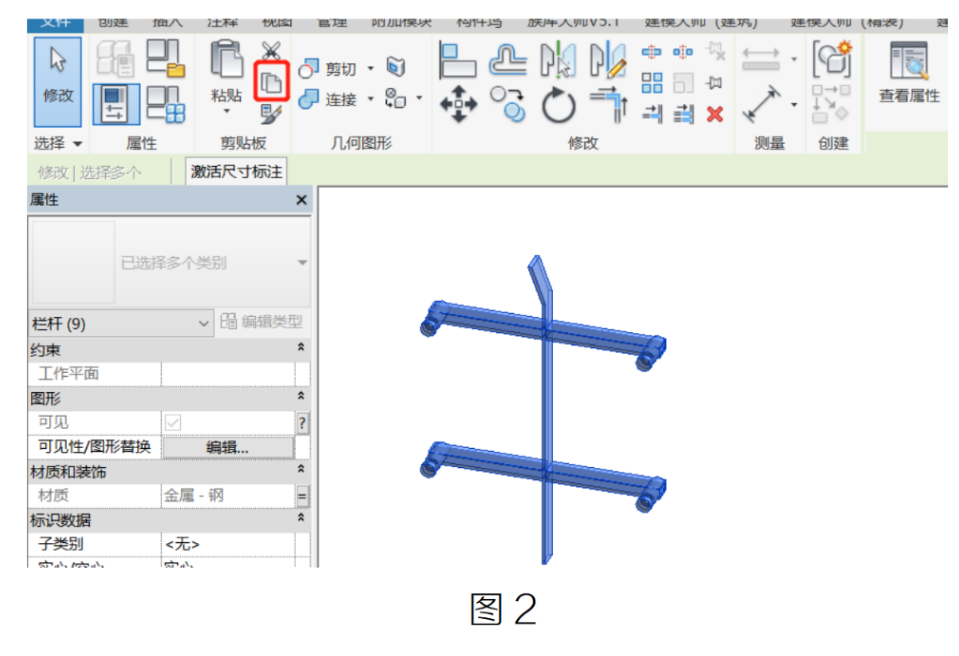
Task: Select the Split Element tool
Action: 651,52
